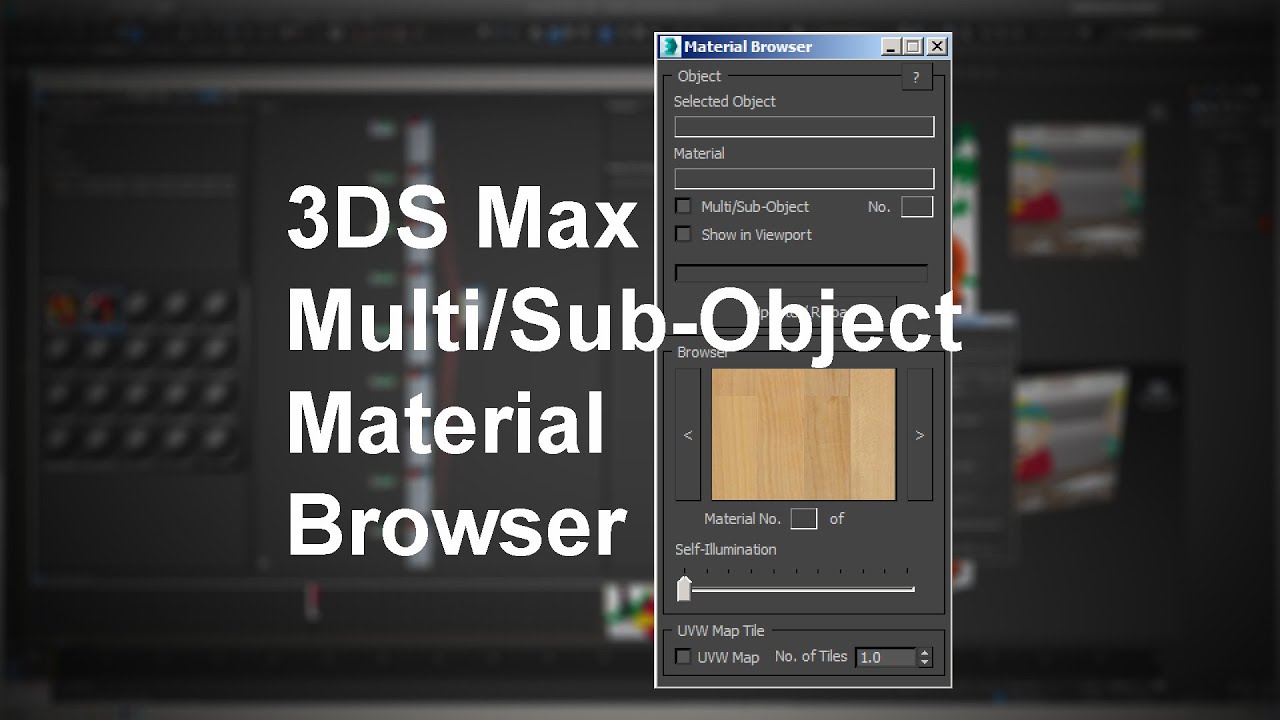Click the Self-Illumination slider handle
Screen dimensions: 1280x720
point(684,588)
